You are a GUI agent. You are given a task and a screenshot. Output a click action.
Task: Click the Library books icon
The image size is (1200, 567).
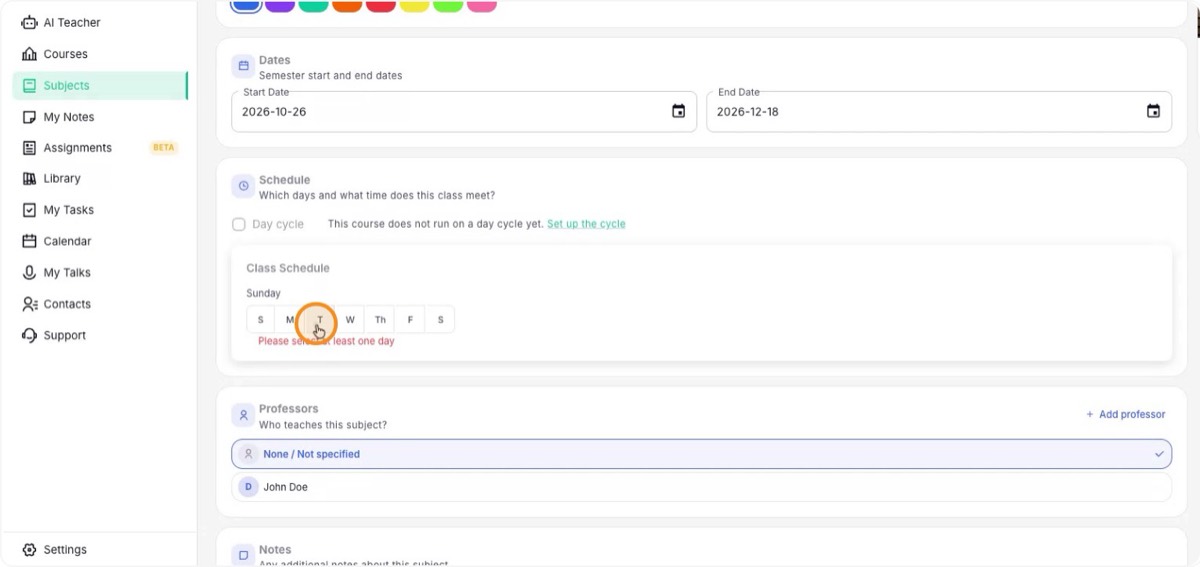coord(29,178)
